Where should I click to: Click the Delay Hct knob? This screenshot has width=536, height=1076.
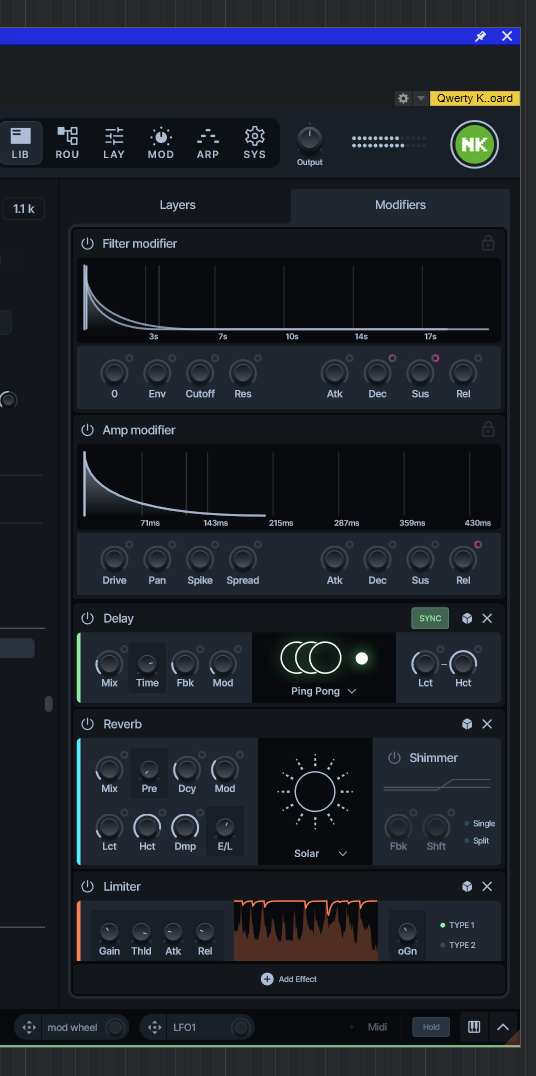(463, 664)
